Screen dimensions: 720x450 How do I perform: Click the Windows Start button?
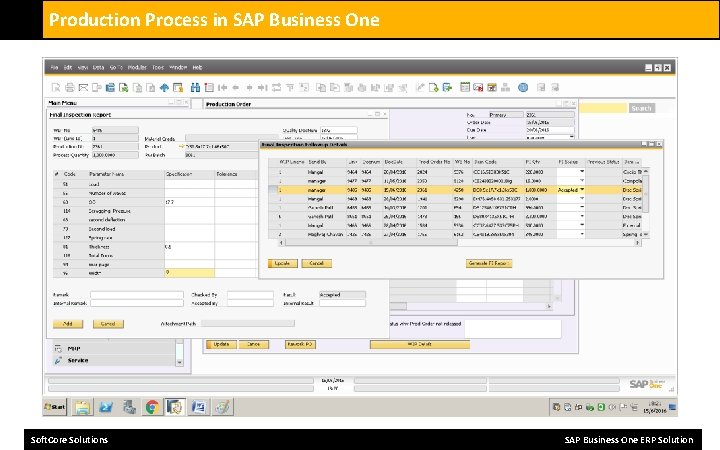[x=55, y=407]
